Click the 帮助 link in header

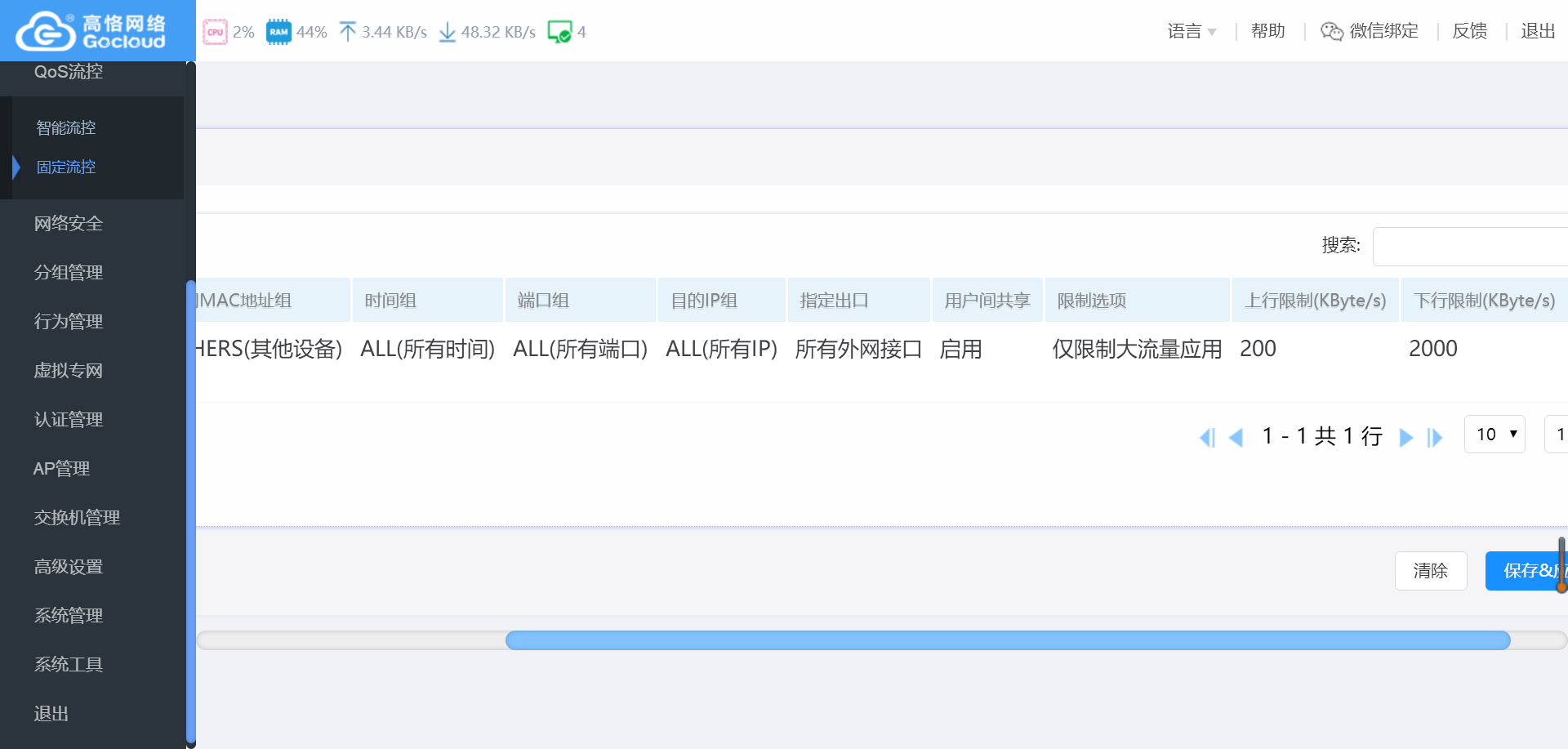click(x=1267, y=31)
